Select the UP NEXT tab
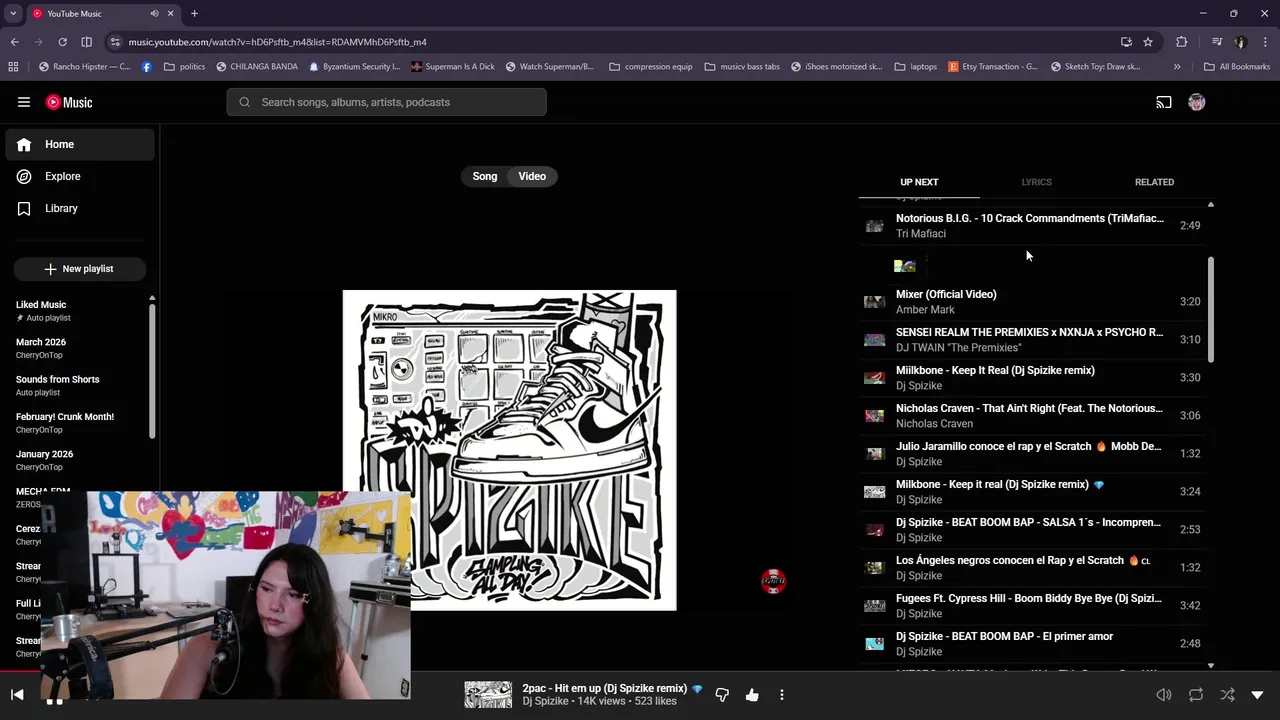Screen dimensions: 1280x720 click(x=919, y=182)
